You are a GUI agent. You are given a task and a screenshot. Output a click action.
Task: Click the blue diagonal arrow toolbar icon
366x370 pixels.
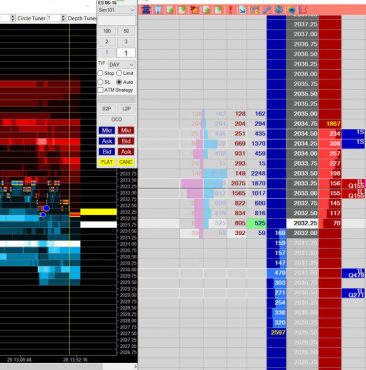point(242,10)
